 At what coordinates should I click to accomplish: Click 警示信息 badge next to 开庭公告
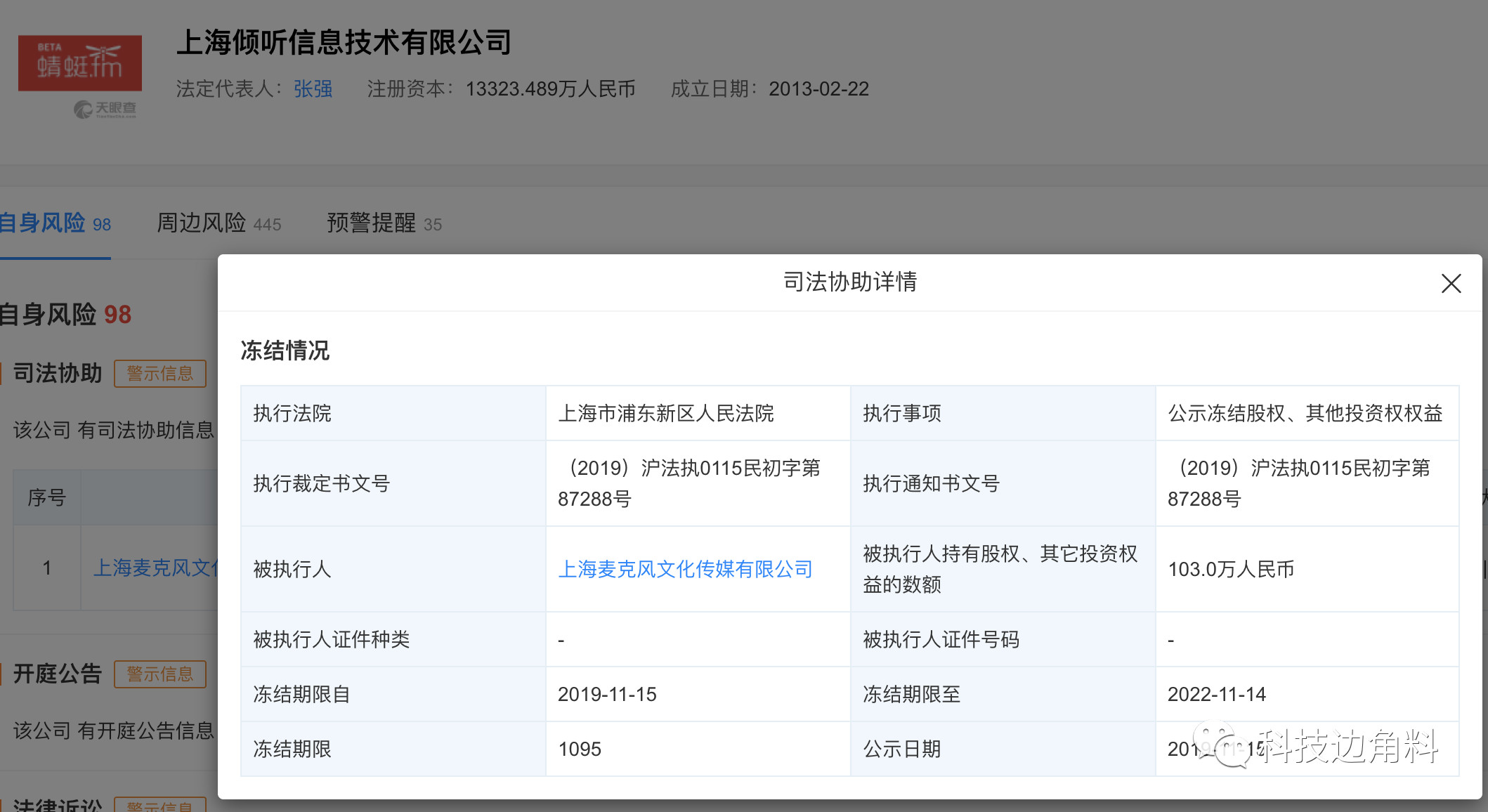coord(160,674)
